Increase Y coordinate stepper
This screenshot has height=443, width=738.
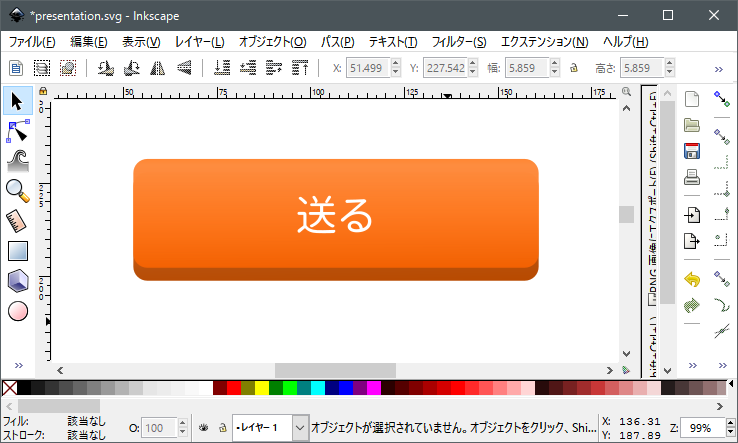pyautogui.click(x=473, y=63)
